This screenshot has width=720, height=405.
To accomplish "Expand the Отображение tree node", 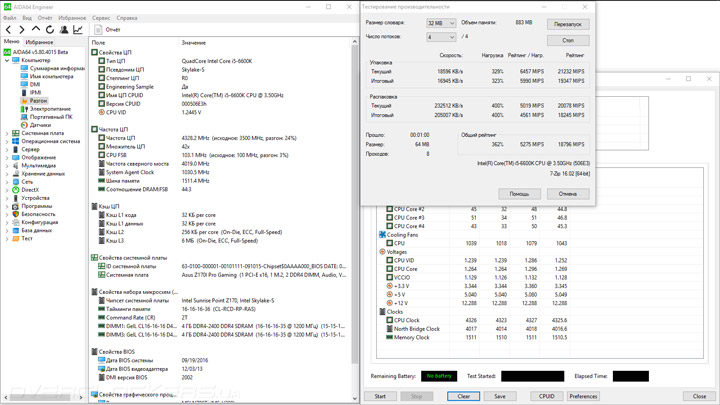I will (7, 158).
